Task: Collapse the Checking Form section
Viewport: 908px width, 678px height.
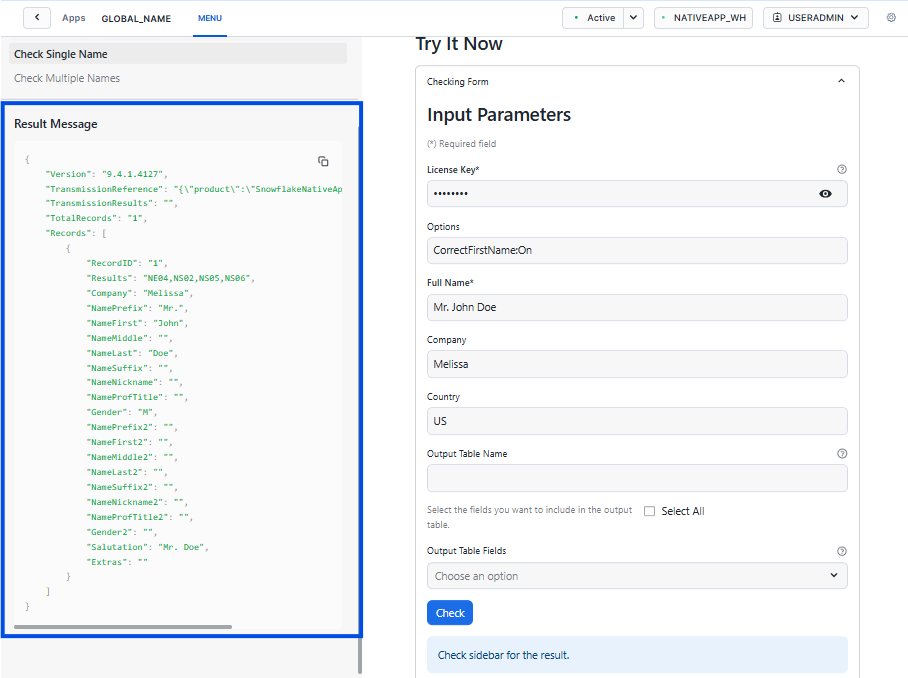Action: pos(841,81)
